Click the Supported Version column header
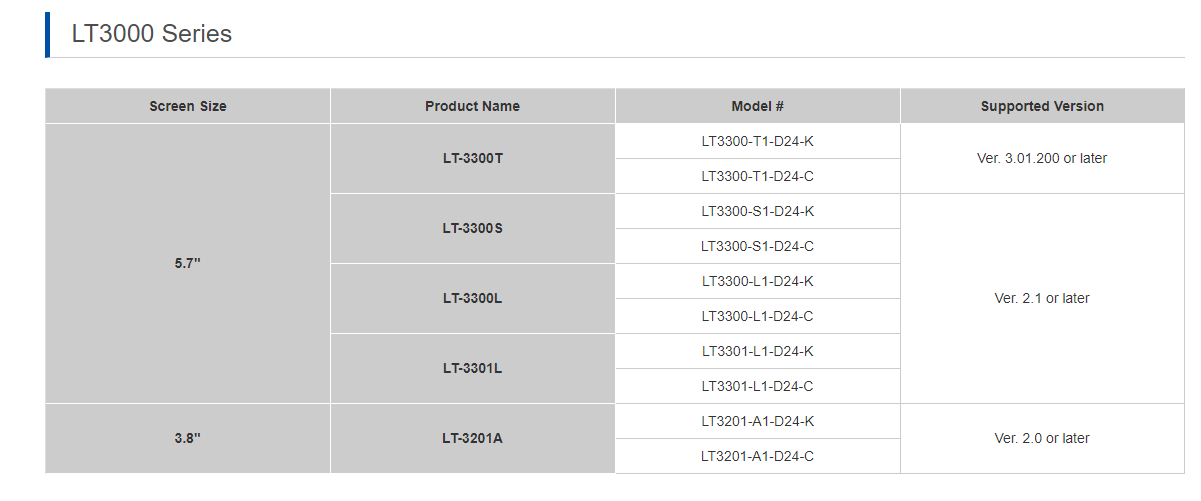 [x=1042, y=106]
